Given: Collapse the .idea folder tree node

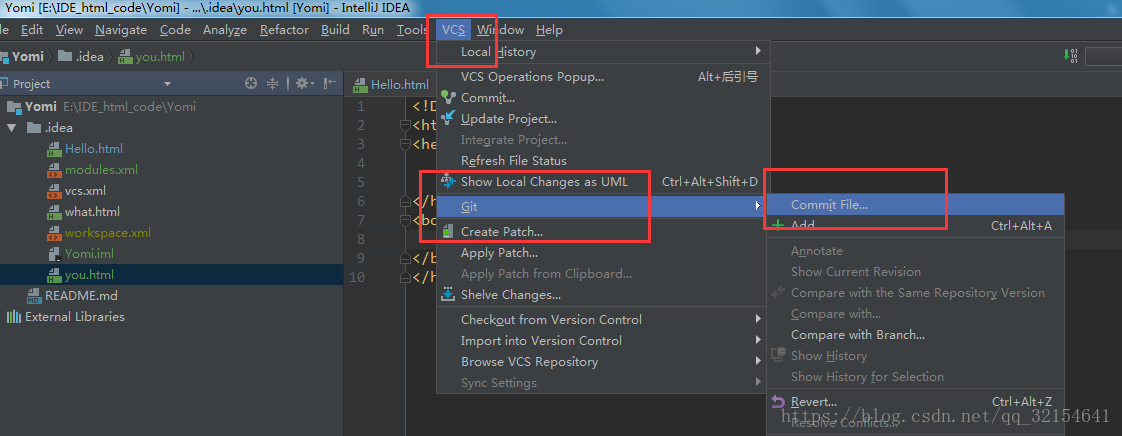Looking at the screenshot, I should click(12, 128).
